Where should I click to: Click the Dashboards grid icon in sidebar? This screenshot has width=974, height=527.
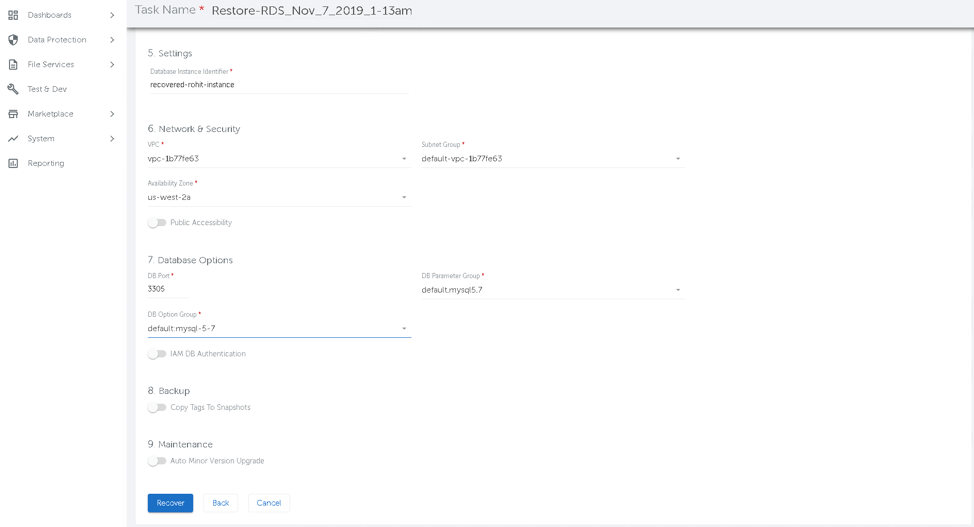[x=13, y=15]
